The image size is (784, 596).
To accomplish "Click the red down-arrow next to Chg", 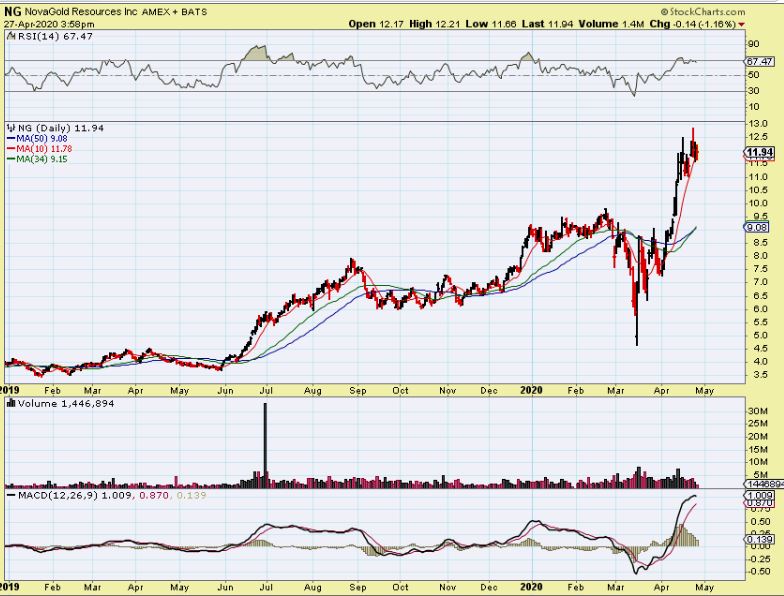I will (741, 24).
